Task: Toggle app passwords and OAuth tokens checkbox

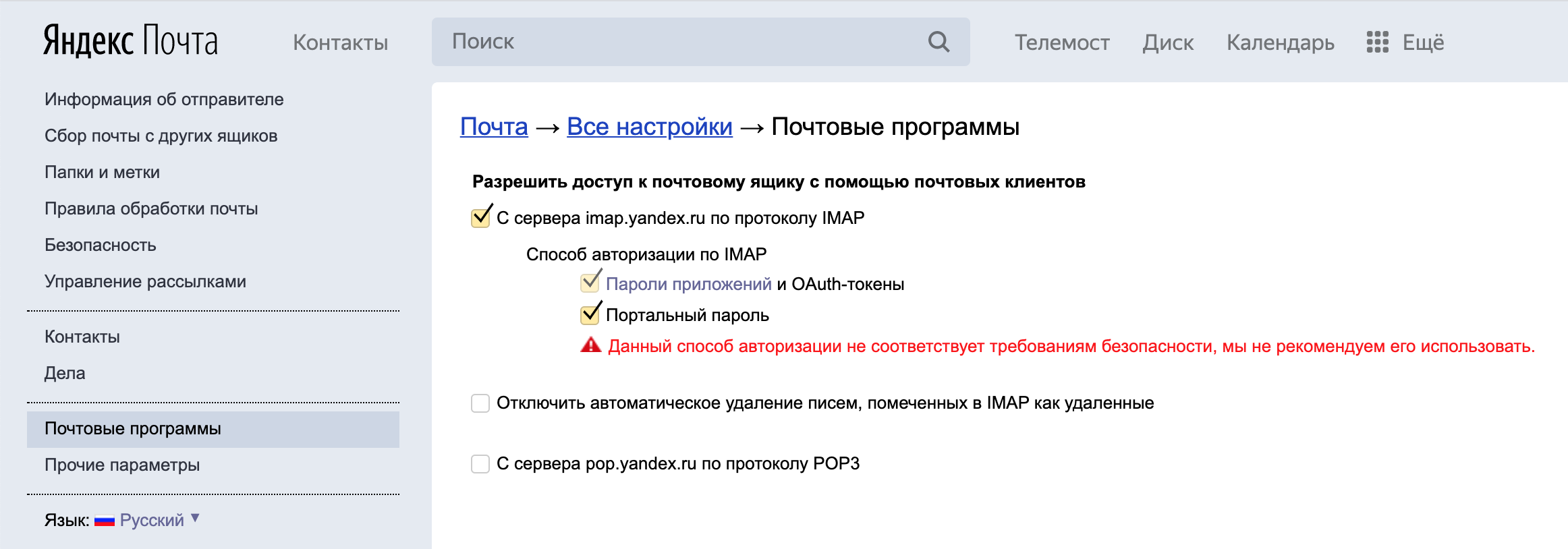Action: [590, 283]
